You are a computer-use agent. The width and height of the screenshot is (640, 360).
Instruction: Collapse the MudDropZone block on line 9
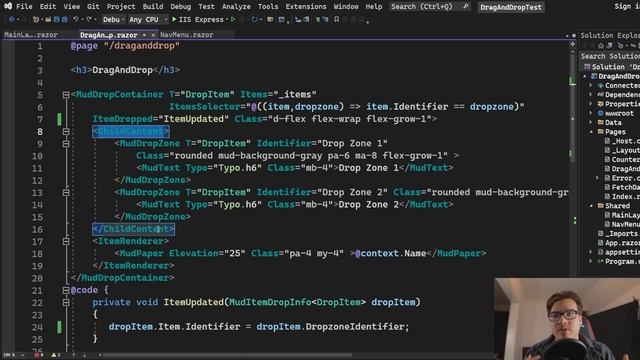pyautogui.click(x=66, y=144)
